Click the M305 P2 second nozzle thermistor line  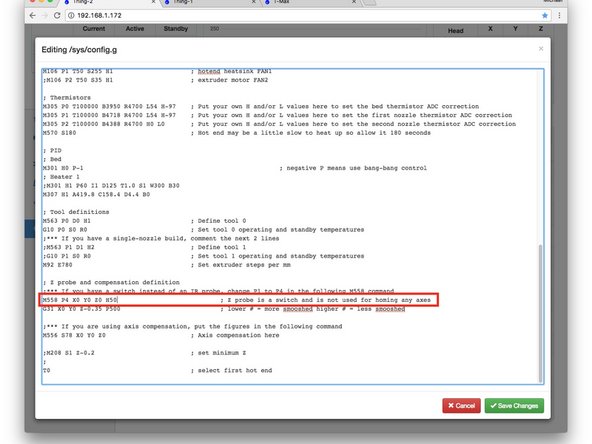point(279,124)
